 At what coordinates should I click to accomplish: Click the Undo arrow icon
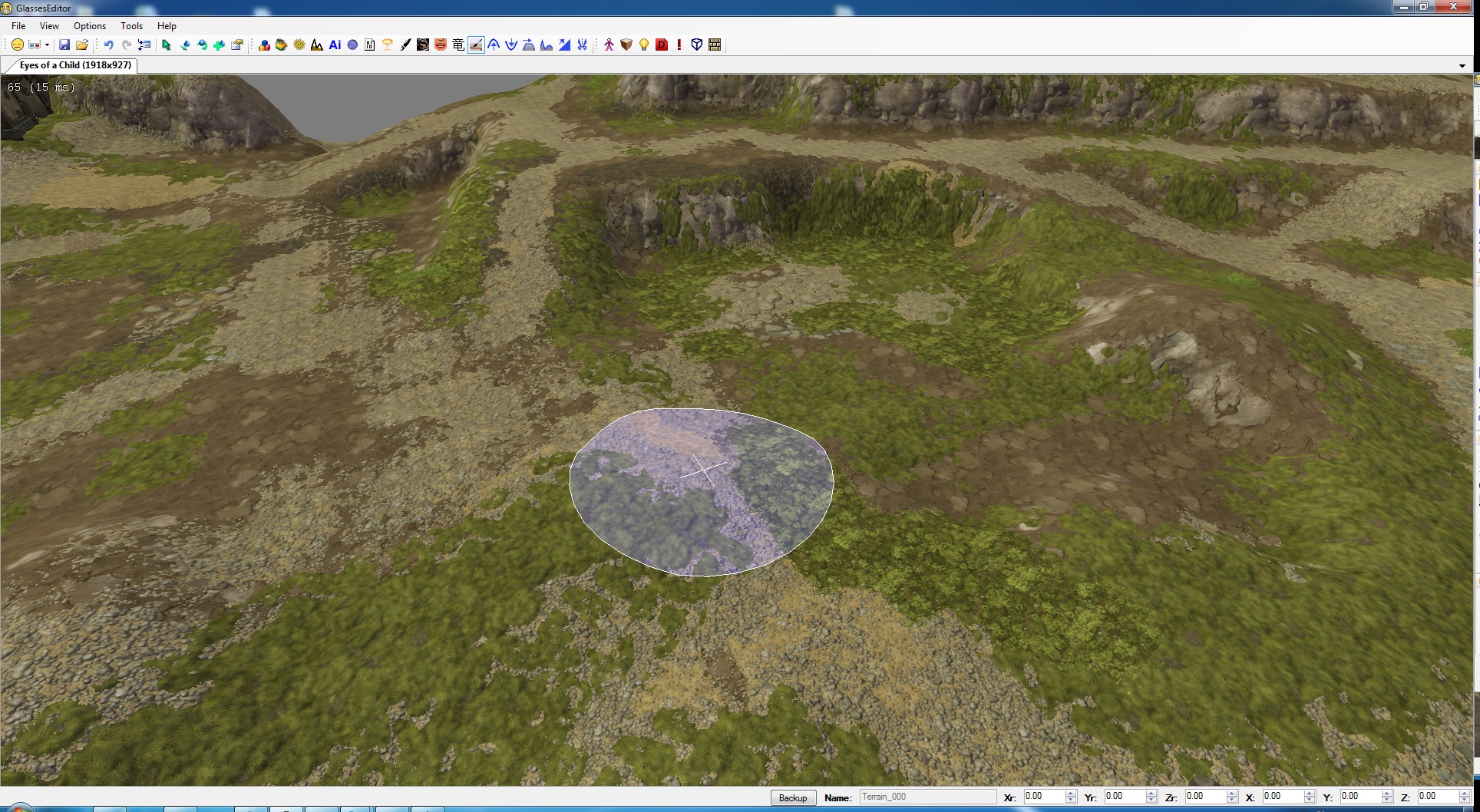[x=108, y=45]
